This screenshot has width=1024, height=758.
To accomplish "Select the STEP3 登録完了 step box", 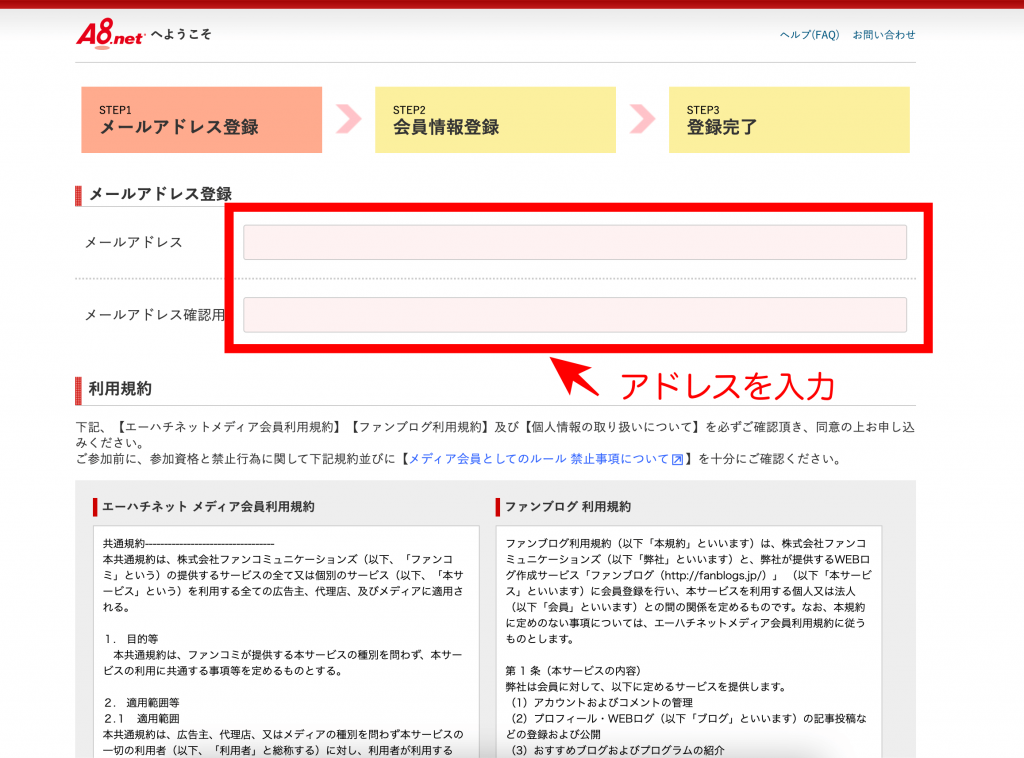I will coord(789,120).
